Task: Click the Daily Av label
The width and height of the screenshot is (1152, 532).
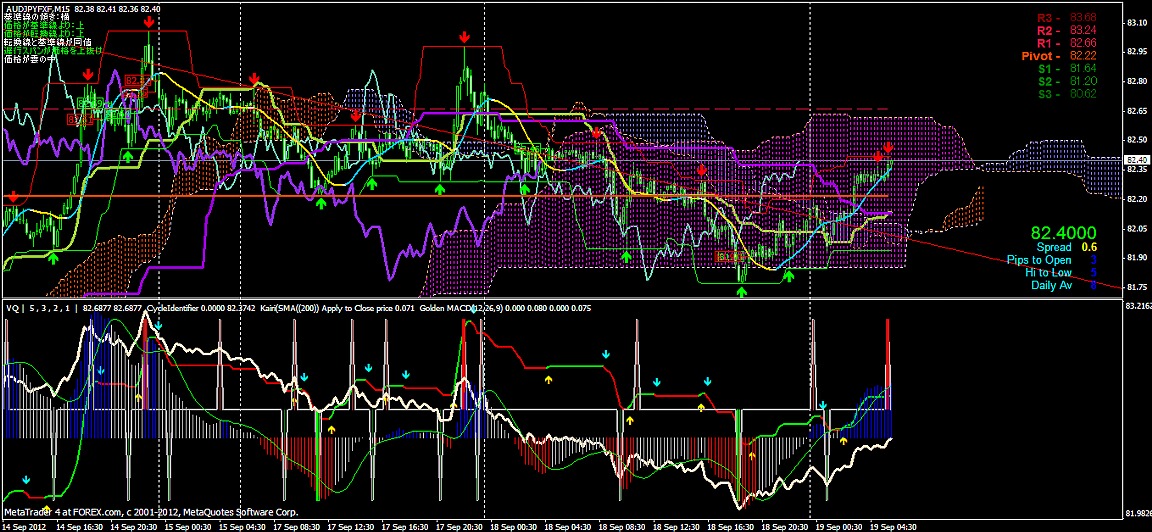Action: pyautogui.click(x=1051, y=285)
